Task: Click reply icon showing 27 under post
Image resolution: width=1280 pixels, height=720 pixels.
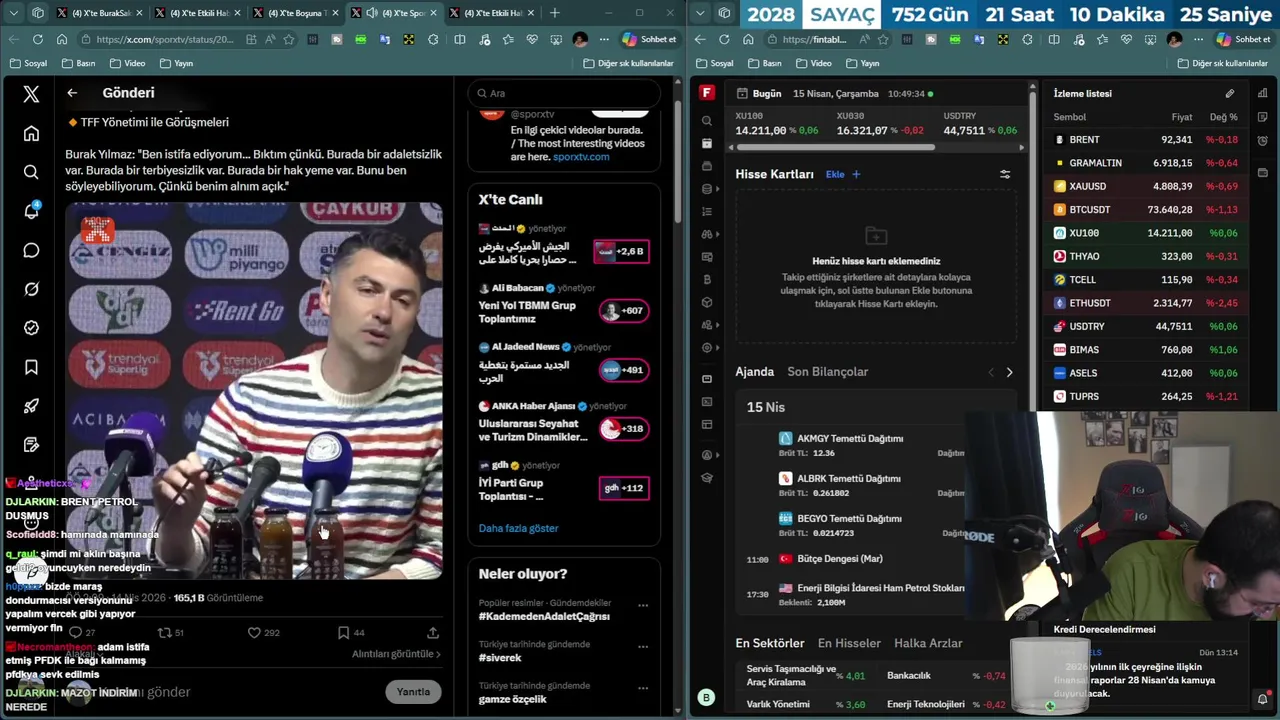Action: click(75, 633)
